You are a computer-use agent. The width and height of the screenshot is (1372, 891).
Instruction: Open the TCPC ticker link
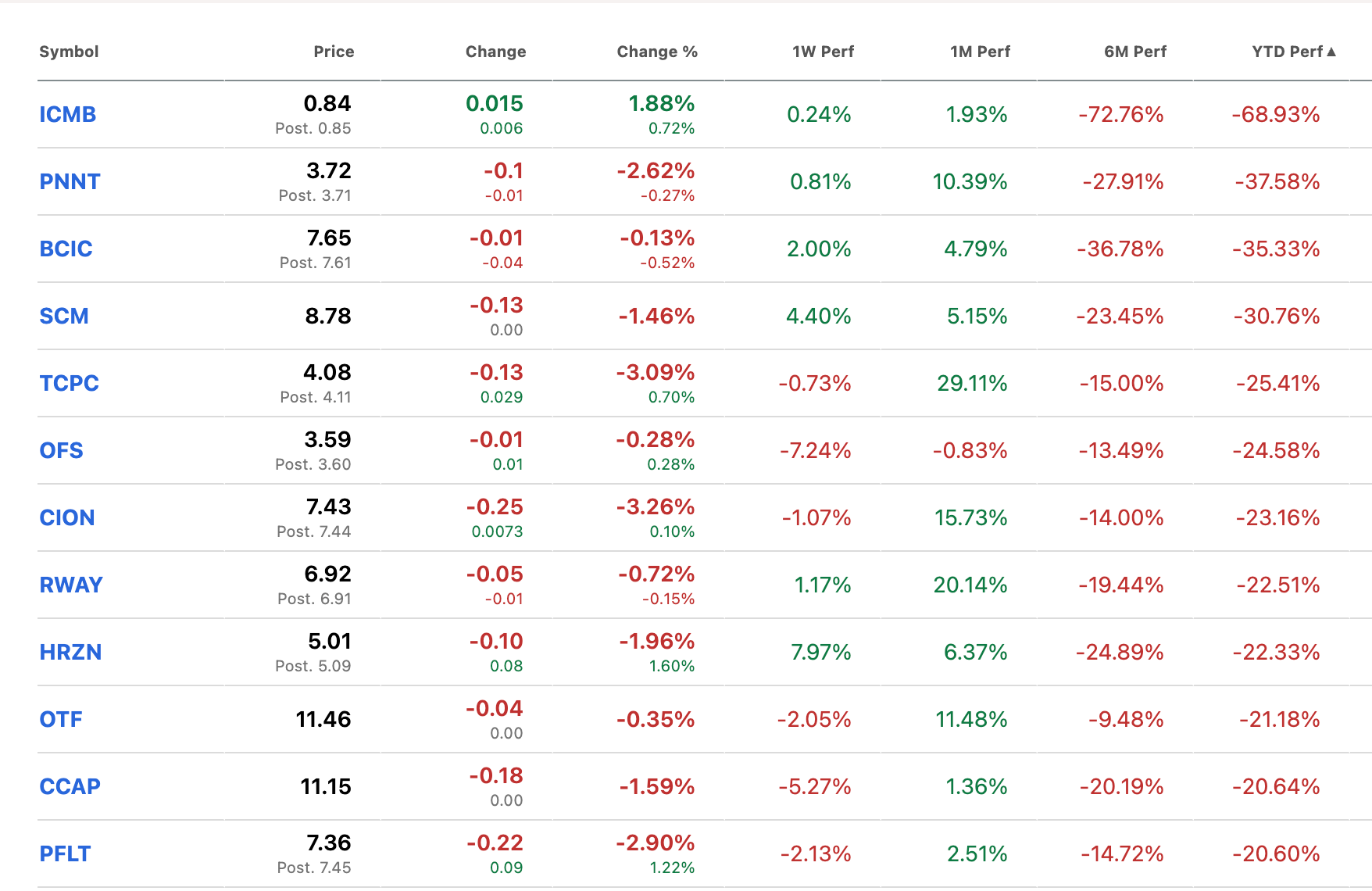(70, 383)
